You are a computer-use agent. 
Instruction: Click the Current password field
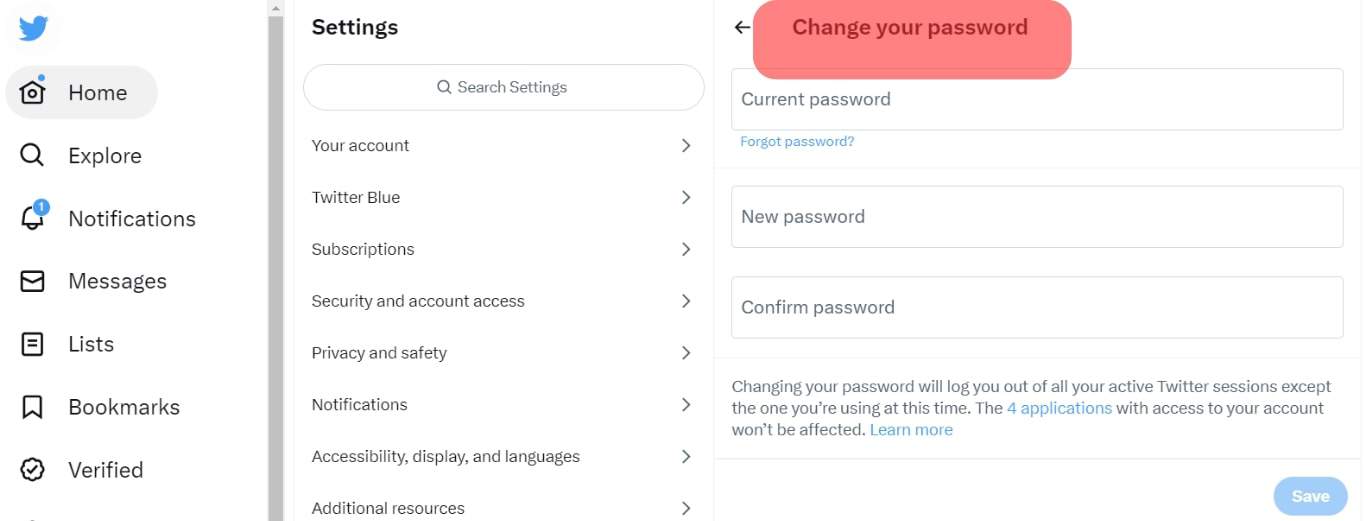[x=1036, y=99]
